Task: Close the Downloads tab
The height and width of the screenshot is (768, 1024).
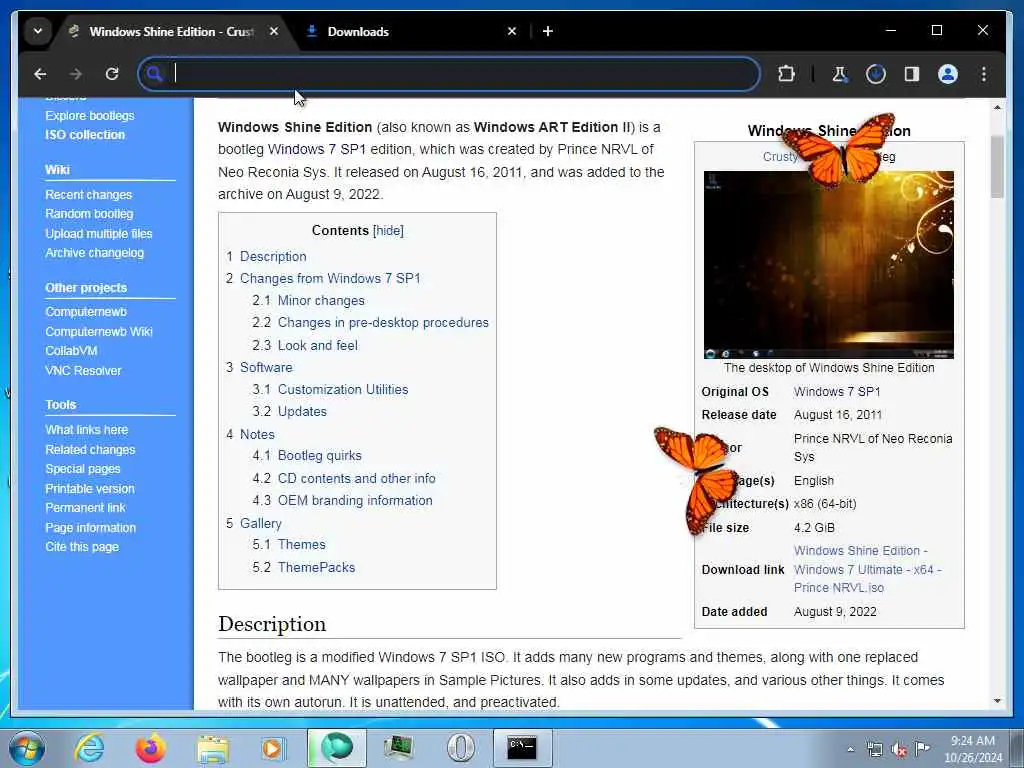Action: pos(512,31)
